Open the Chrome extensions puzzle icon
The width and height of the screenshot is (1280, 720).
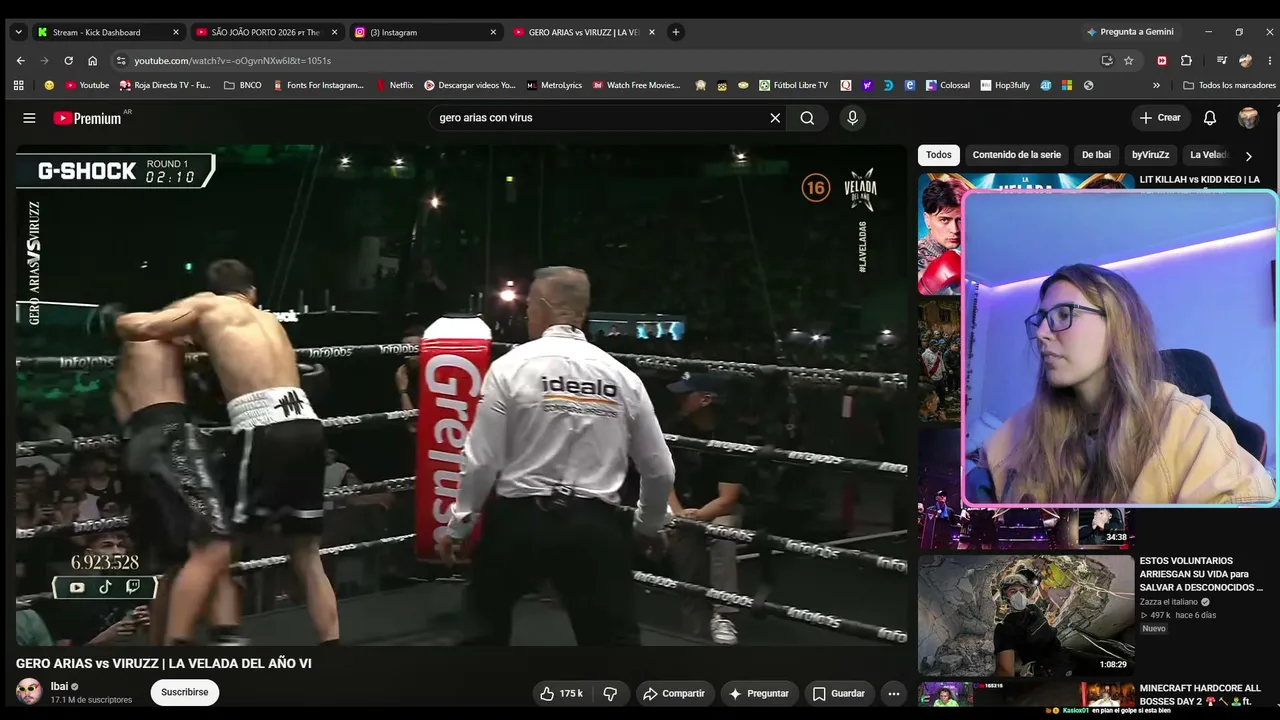[1186, 60]
